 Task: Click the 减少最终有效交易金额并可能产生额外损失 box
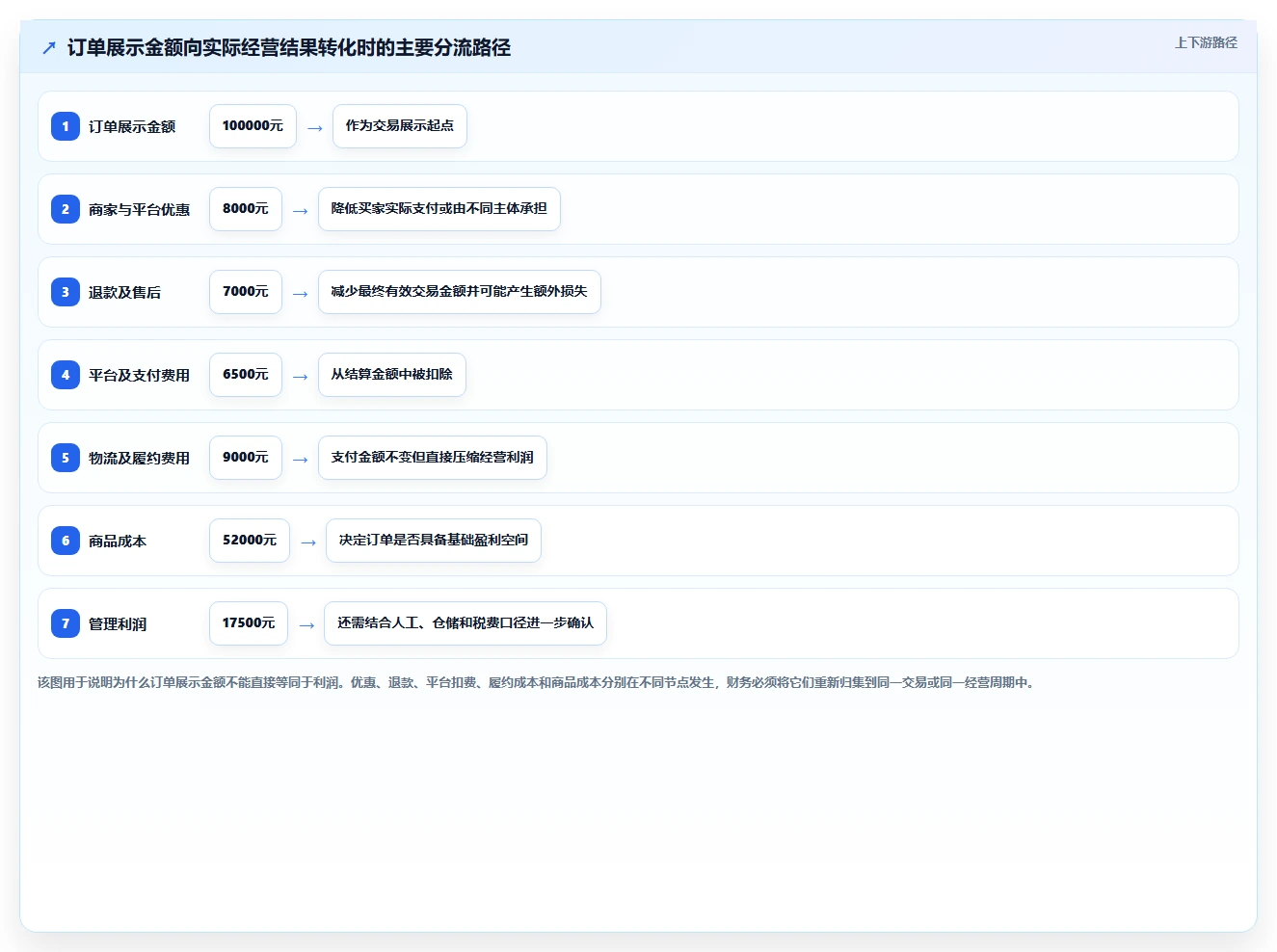(460, 292)
